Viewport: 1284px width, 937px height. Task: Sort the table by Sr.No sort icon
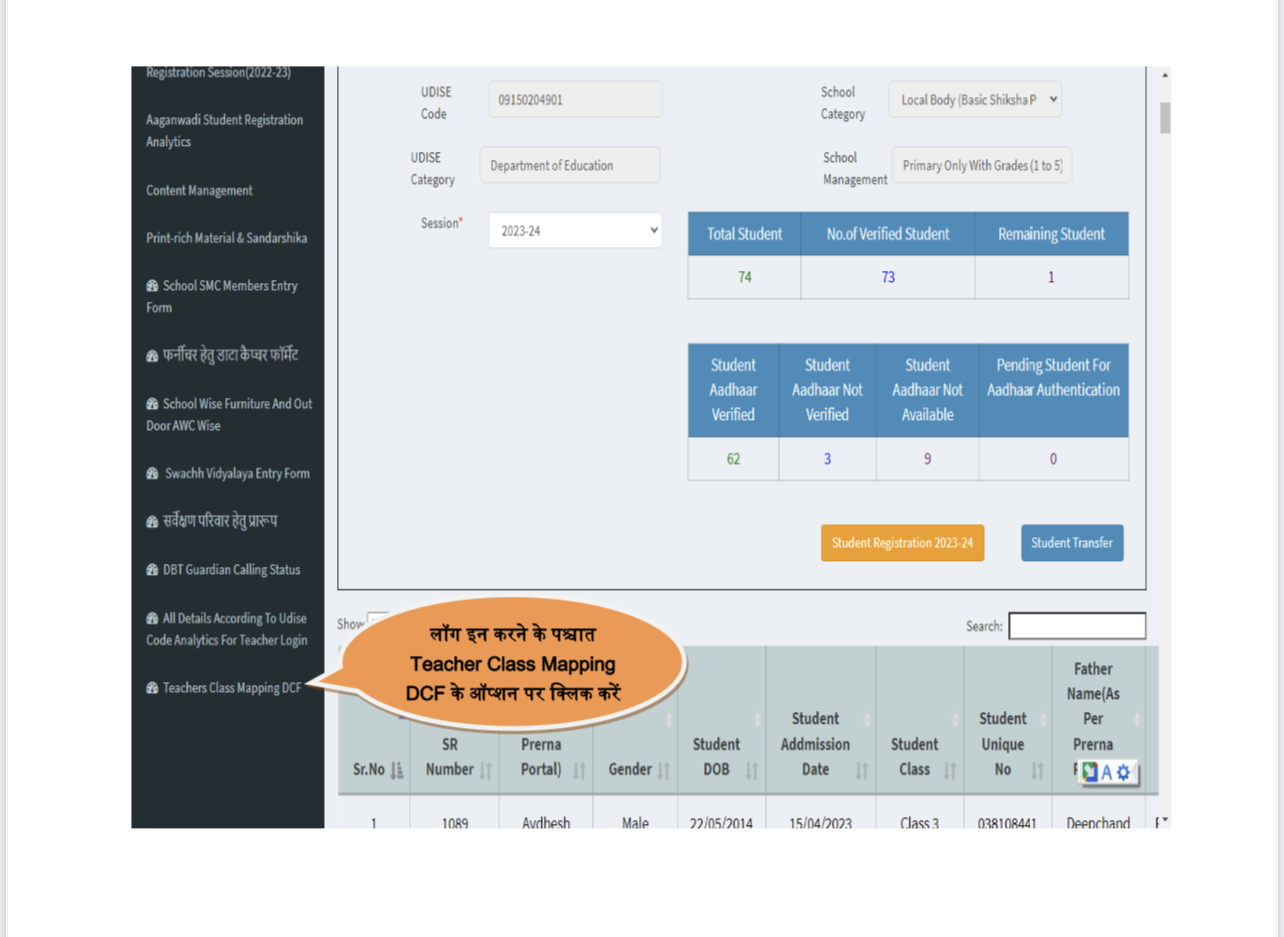397,770
